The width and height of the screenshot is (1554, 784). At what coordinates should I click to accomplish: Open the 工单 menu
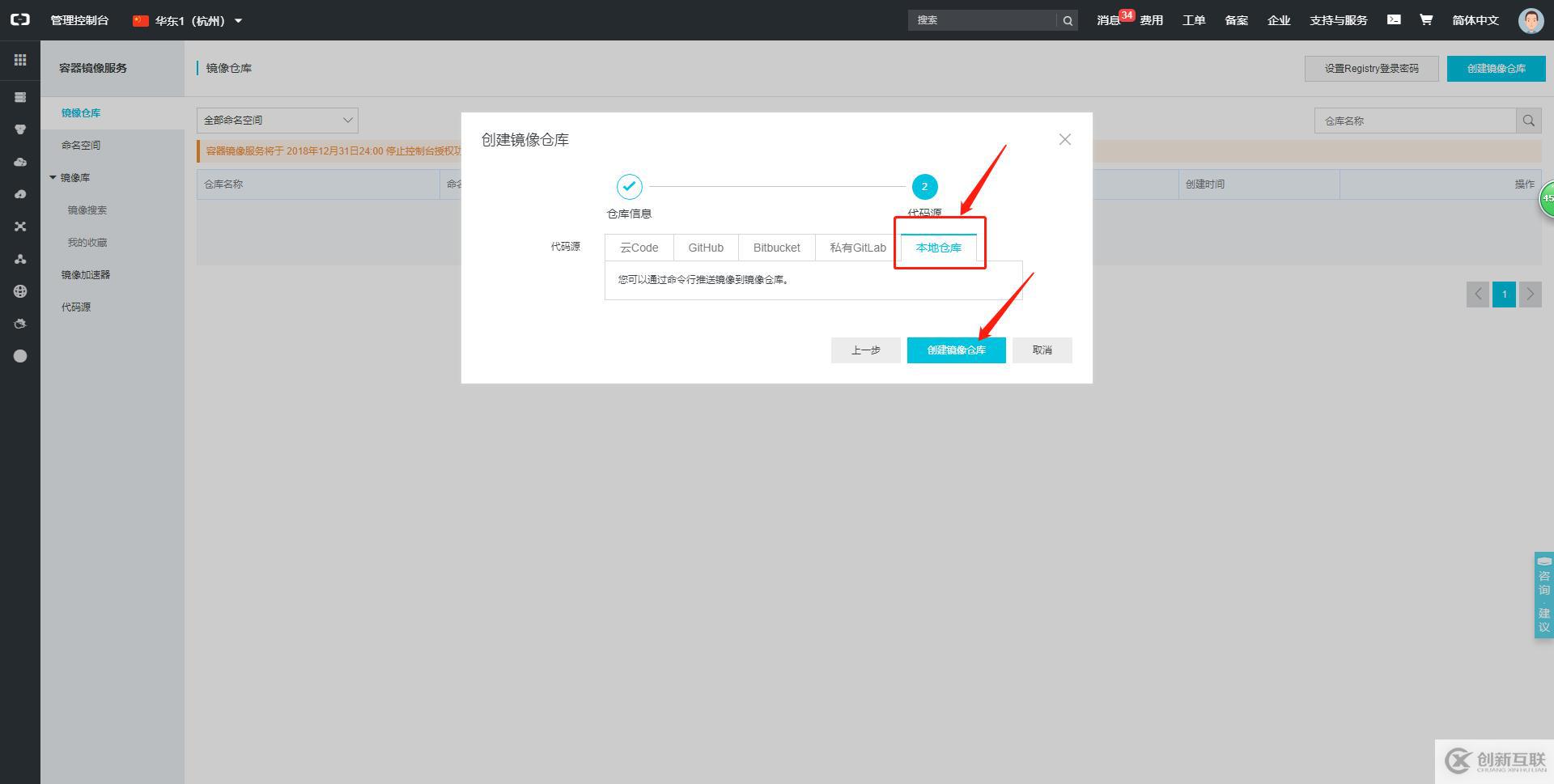1194,20
